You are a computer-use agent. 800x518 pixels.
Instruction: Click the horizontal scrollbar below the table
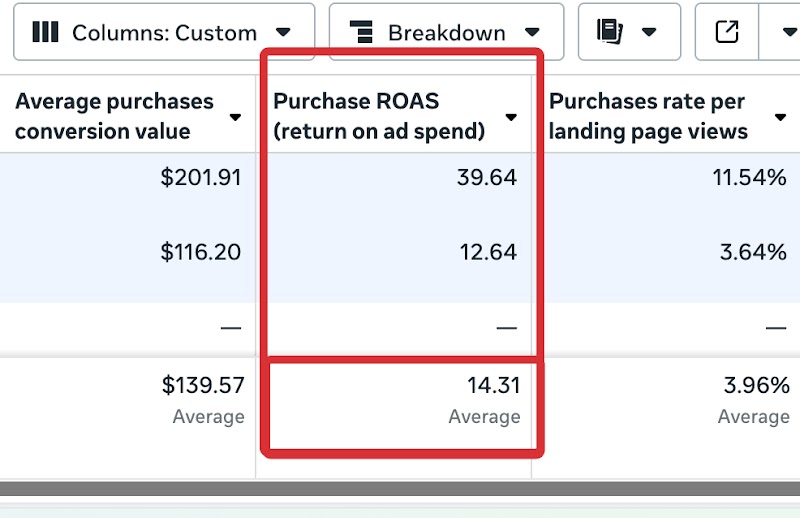[400, 489]
